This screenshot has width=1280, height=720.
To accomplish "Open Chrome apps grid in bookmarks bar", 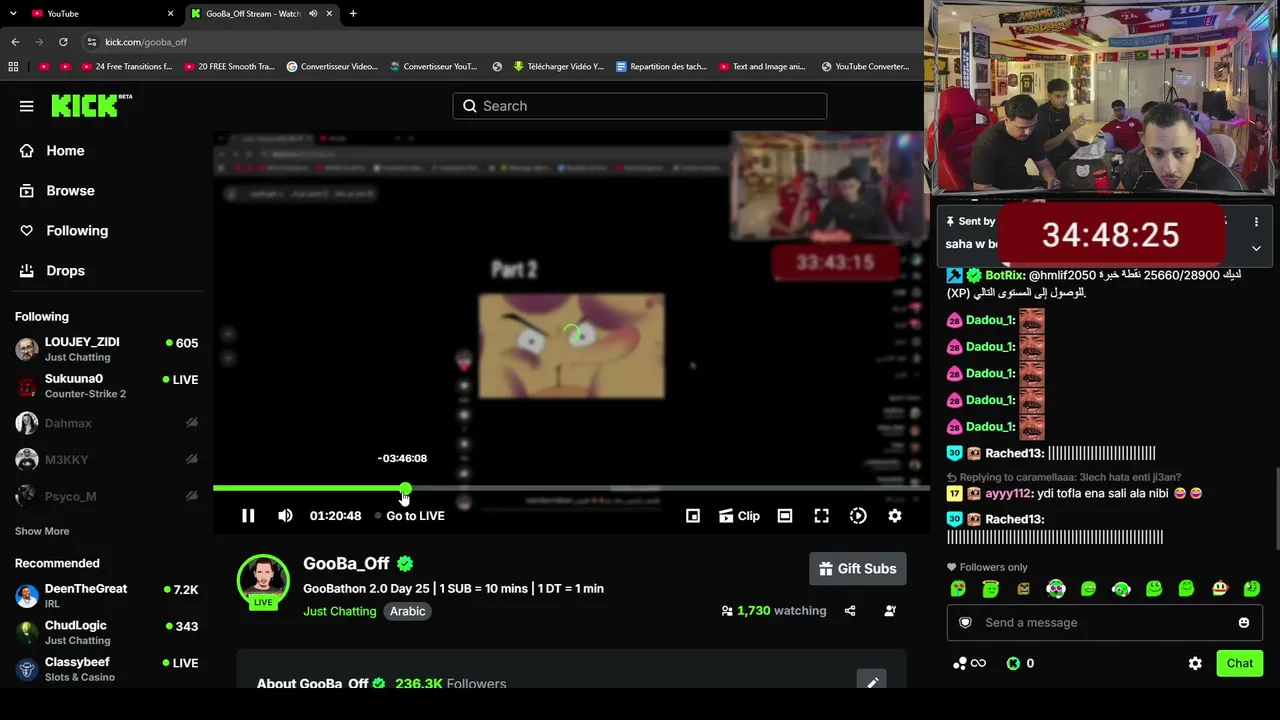I will (13, 67).
